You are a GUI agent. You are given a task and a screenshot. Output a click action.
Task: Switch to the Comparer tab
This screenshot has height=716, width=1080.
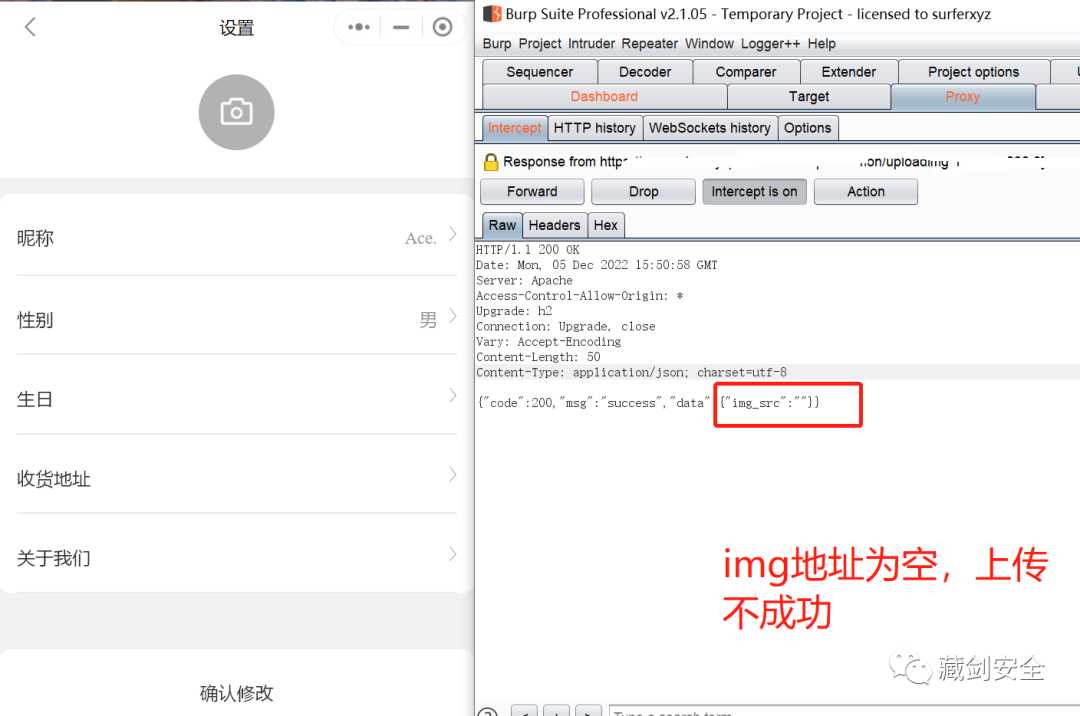pos(746,72)
